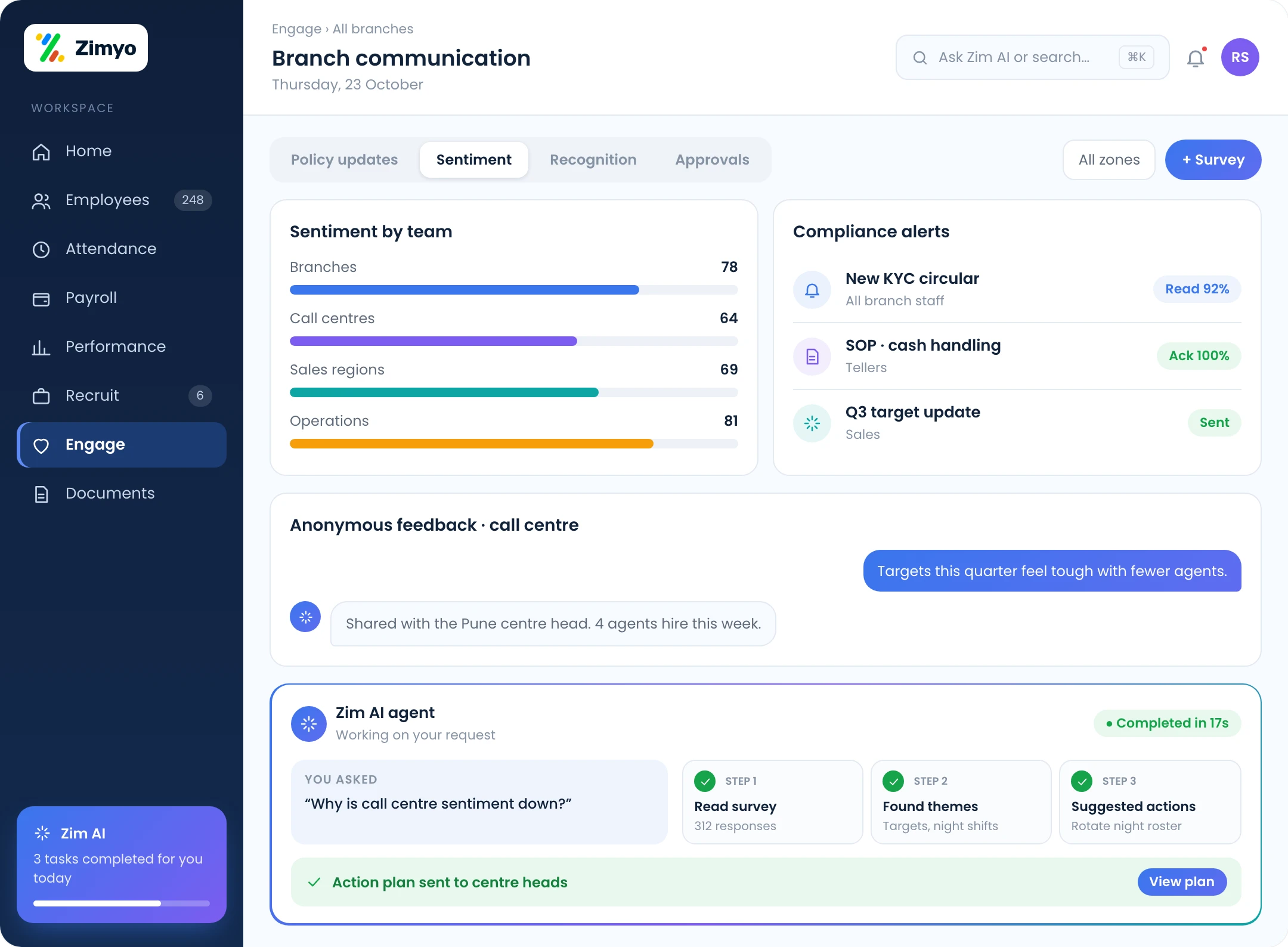This screenshot has width=1288, height=947.
Task: Open Documents in the sidebar
Action: pyautogui.click(x=122, y=493)
